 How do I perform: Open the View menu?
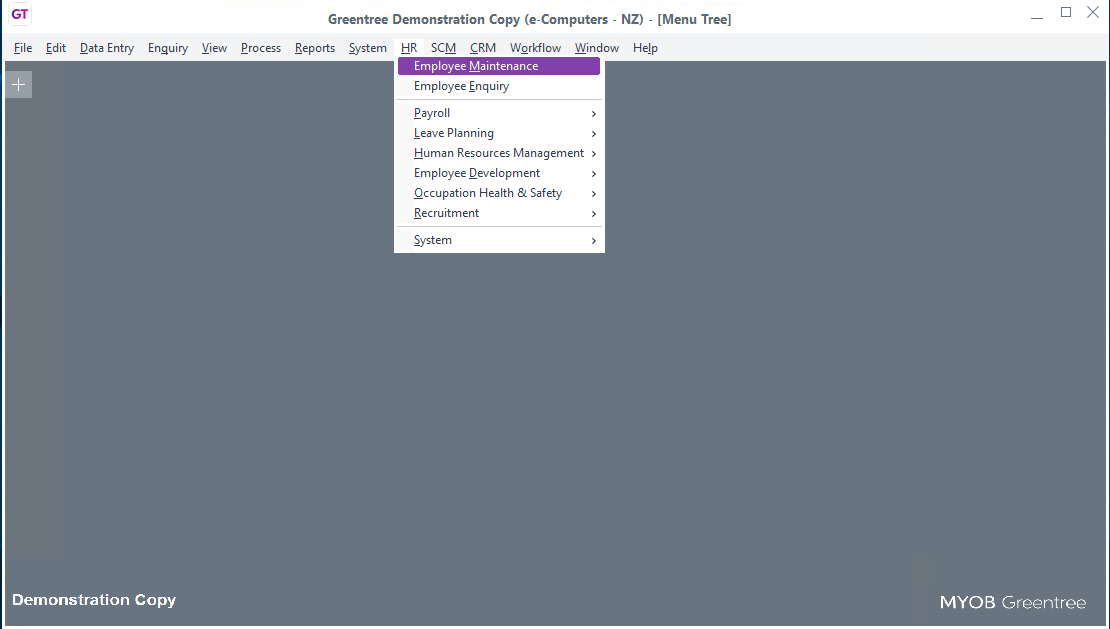214,48
